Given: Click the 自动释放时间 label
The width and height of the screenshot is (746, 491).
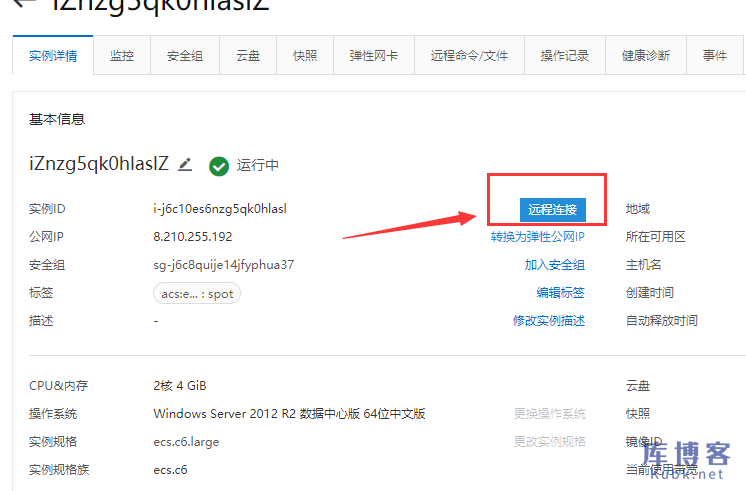Looking at the screenshot, I should (x=661, y=320).
